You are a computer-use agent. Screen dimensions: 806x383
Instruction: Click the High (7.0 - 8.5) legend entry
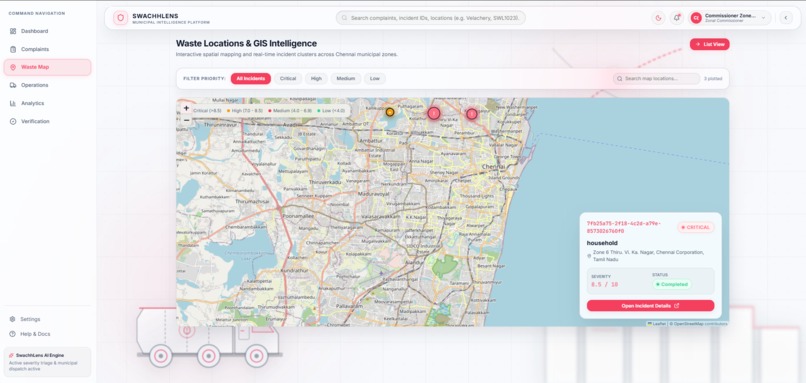245,111
